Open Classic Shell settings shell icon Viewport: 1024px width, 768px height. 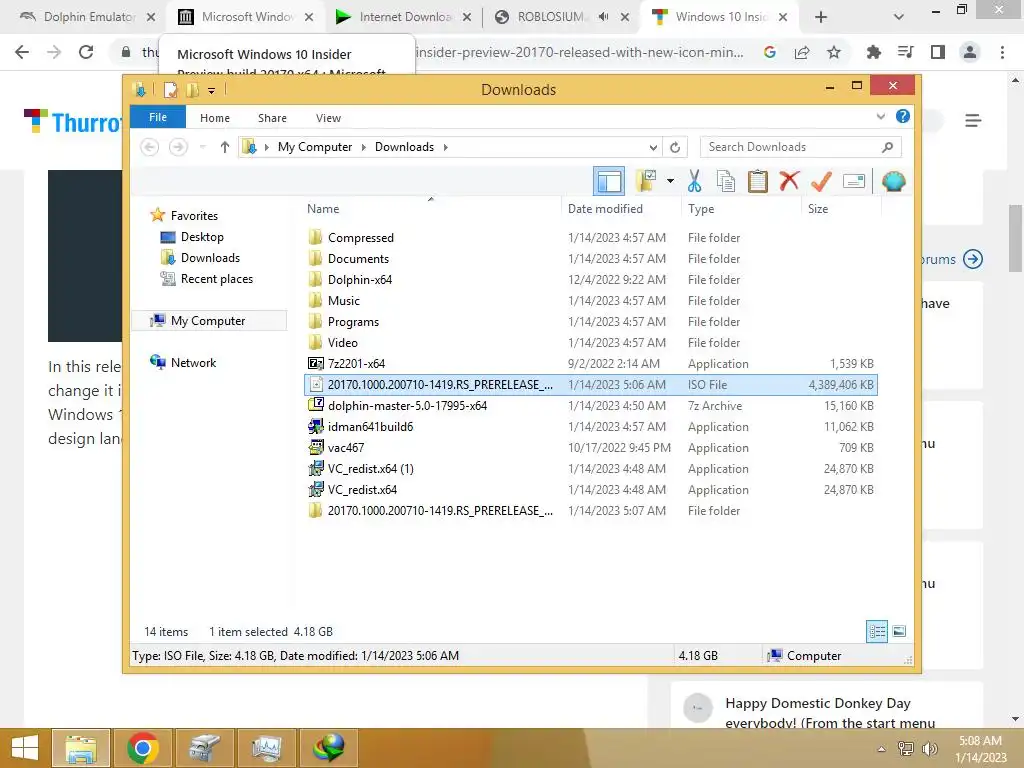[x=893, y=181]
